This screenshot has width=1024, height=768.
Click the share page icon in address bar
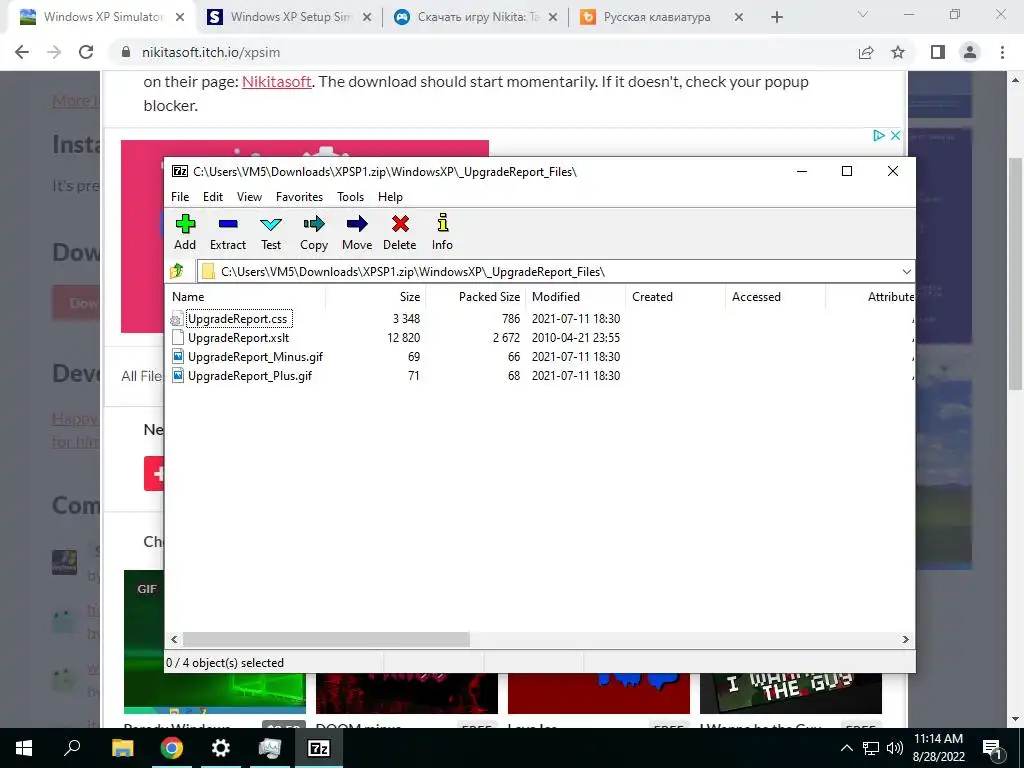(866, 52)
